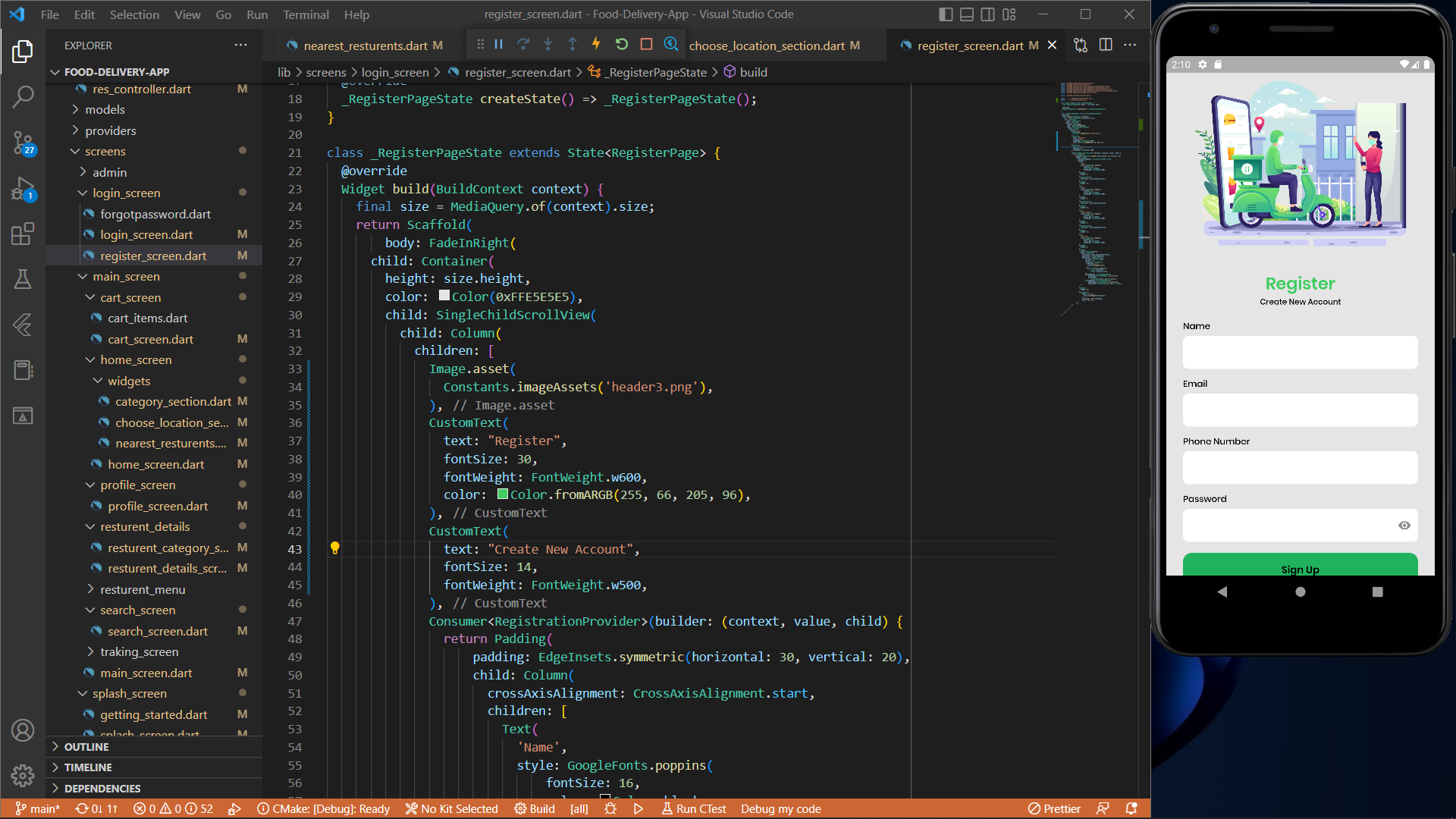This screenshot has height=819, width=1456.
Task: Stop the running Flutter debug session
Action: 646,45
